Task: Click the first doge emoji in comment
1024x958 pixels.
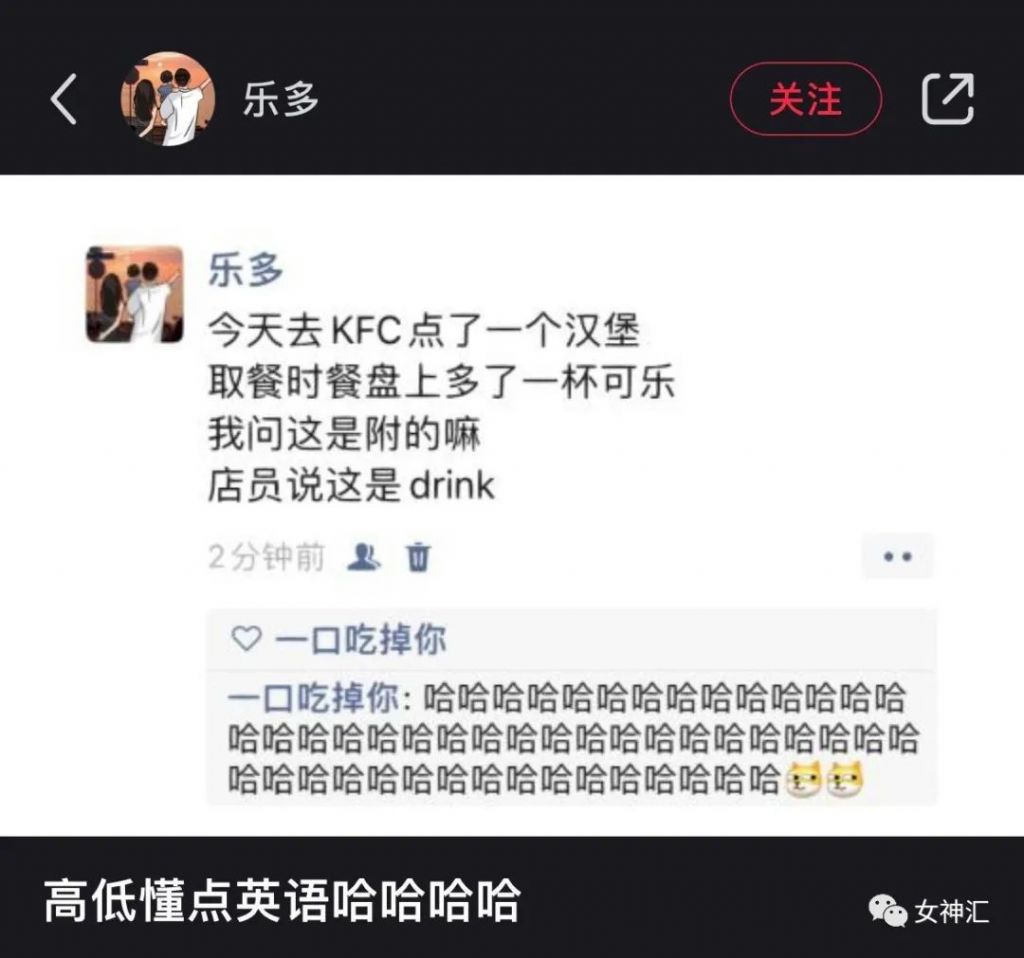Action: point(803,778)
